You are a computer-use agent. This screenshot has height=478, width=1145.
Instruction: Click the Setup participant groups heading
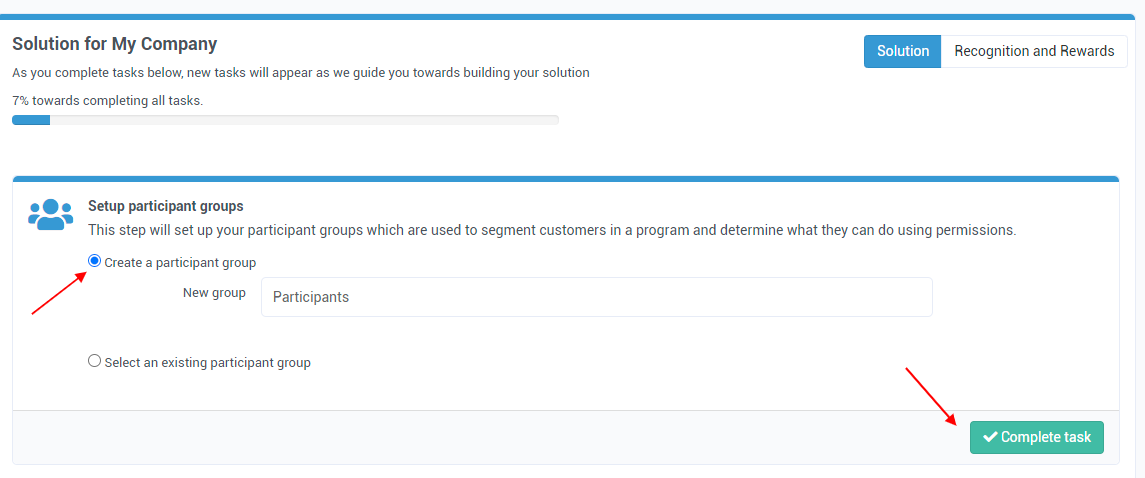pyautogui.click(x=166, y=206)
